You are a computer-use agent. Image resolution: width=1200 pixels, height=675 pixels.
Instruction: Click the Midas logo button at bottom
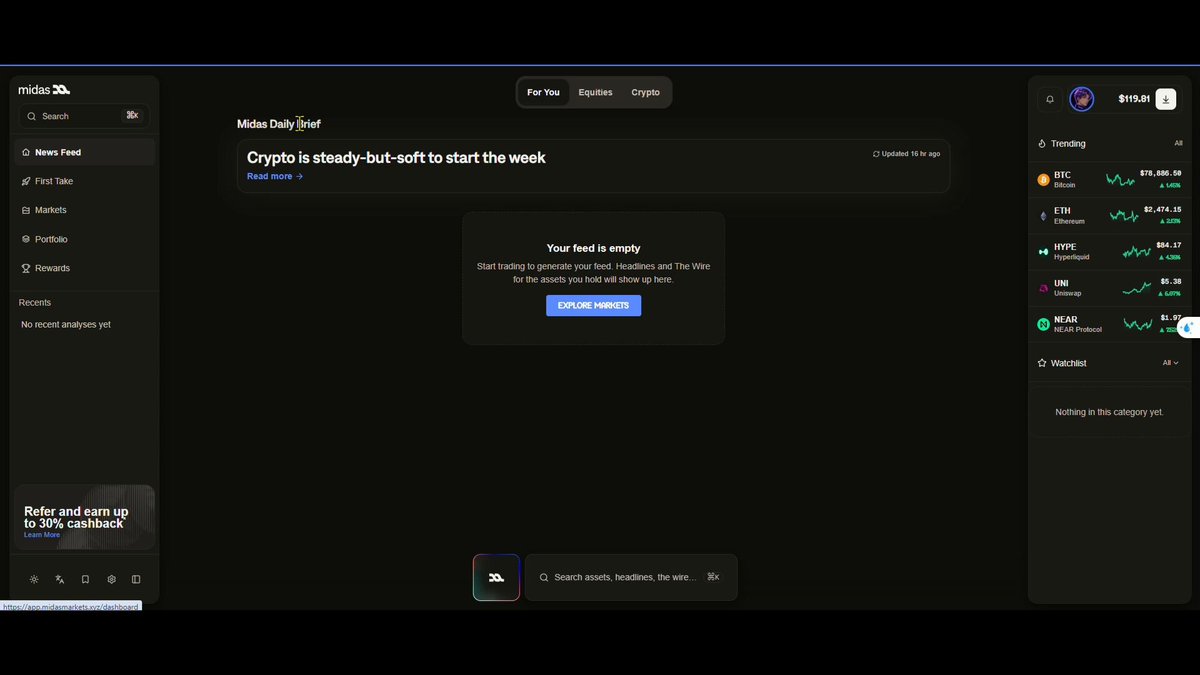(x=496, y=577)
